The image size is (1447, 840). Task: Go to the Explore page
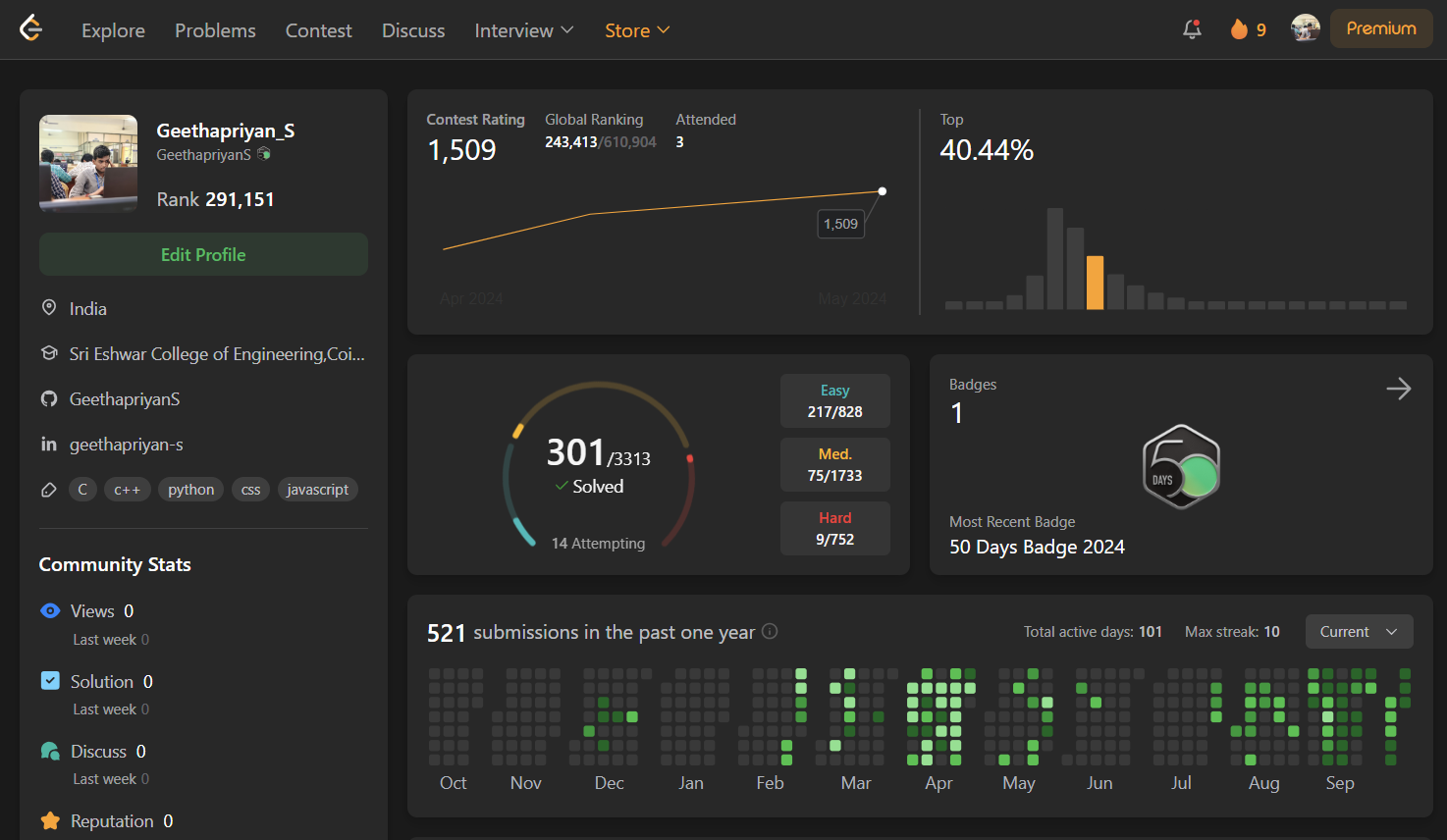(113, 30)
